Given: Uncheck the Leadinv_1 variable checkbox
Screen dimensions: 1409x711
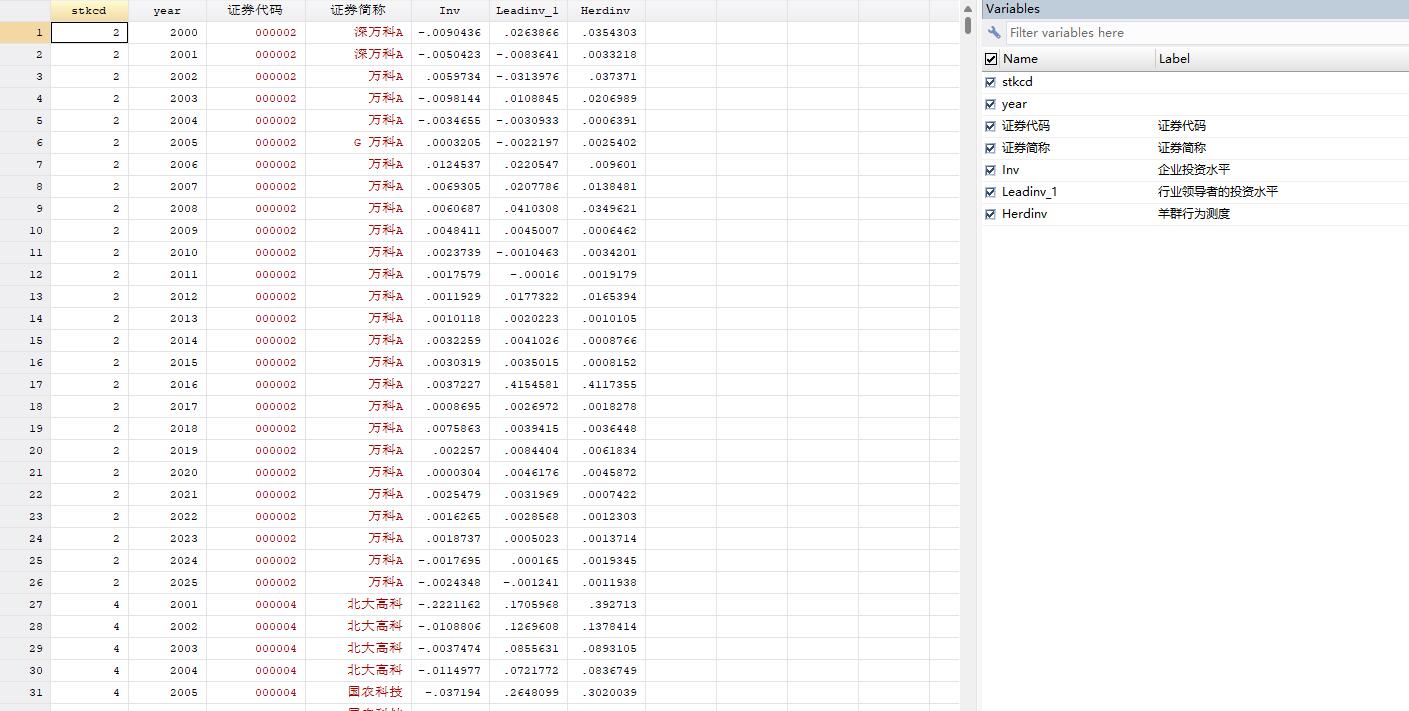Looking at the screenshot, I should click(991, 192).
